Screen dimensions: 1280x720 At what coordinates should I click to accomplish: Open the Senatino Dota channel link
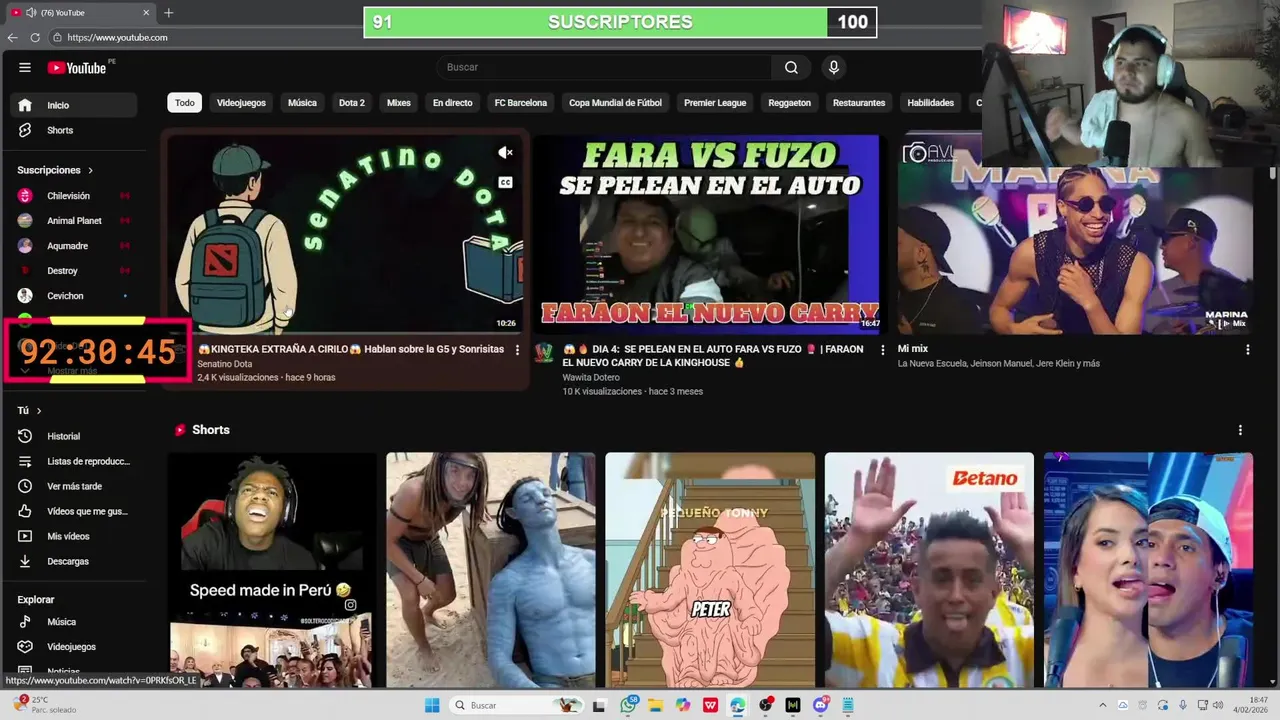point(224,364)
